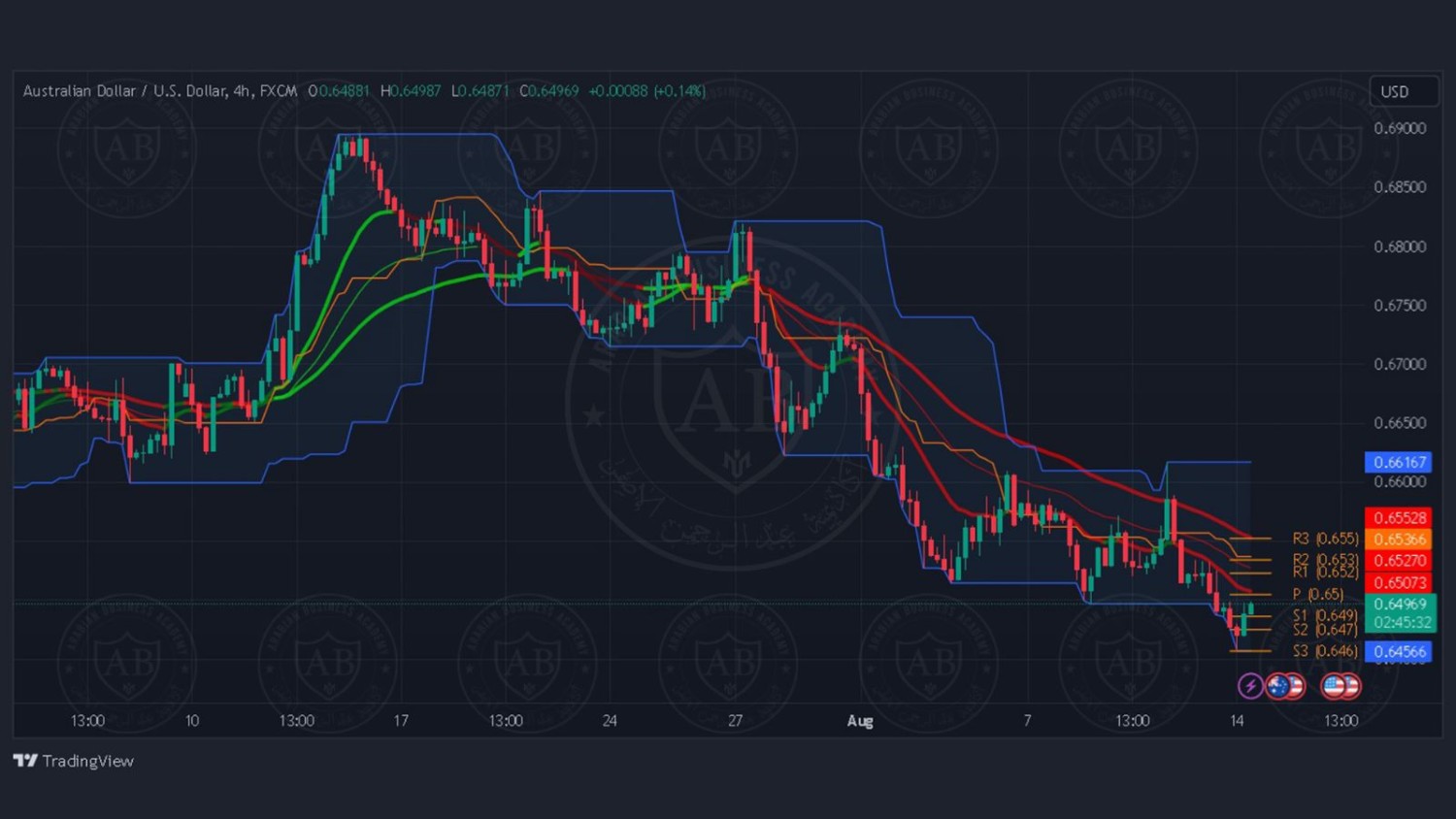Image resolution: width=1456 pixels, height=819 pixels.
Task: Click the rightmost US flag event icon
Action: pos(1349,686)
